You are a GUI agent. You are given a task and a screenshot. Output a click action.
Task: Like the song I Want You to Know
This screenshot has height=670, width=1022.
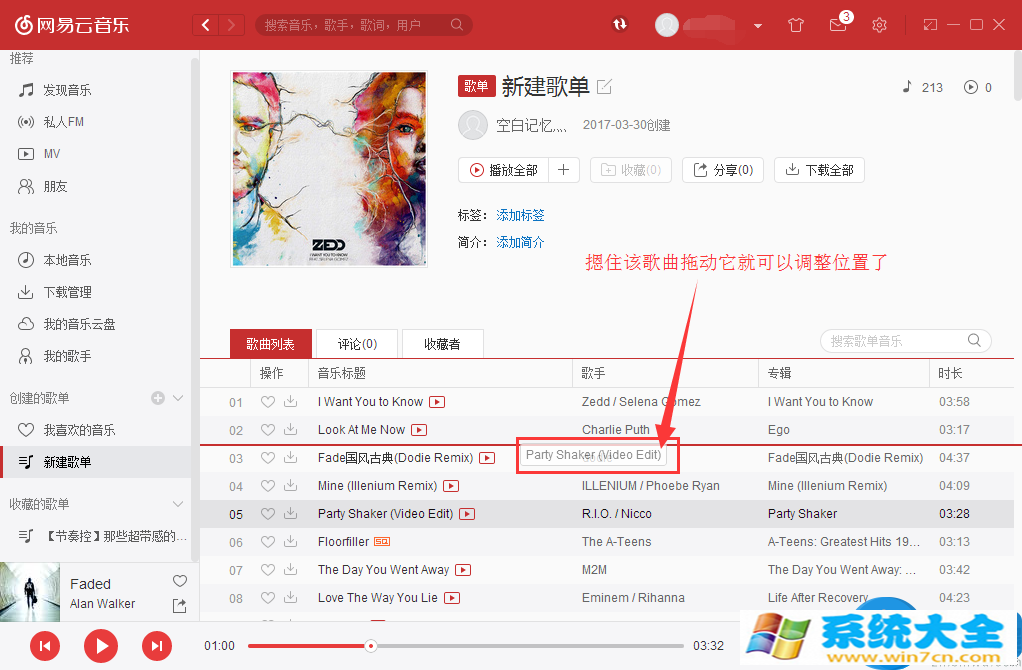click(x=268, y=402)
